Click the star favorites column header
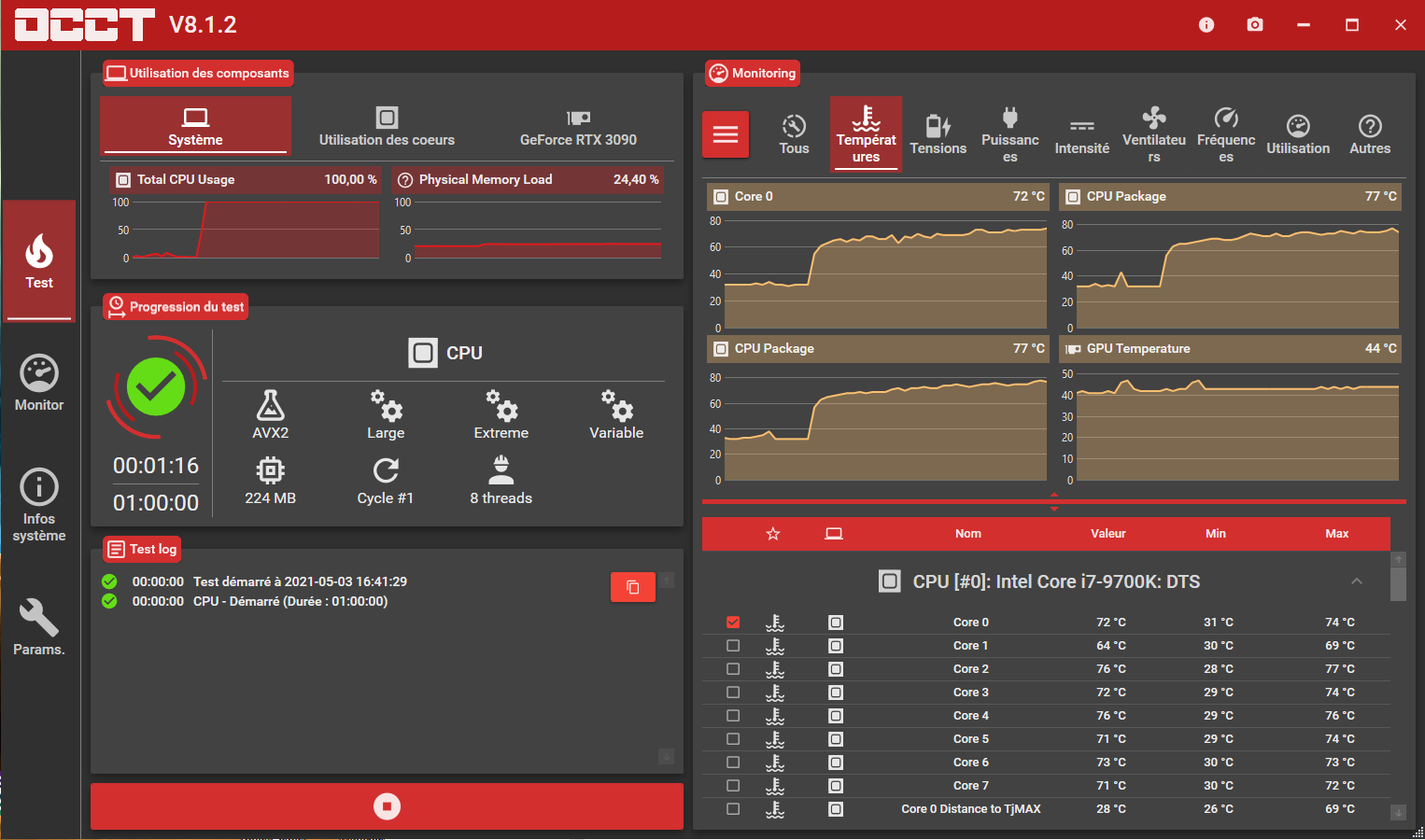Screen dimensions: 1425x840 (773, 534)
